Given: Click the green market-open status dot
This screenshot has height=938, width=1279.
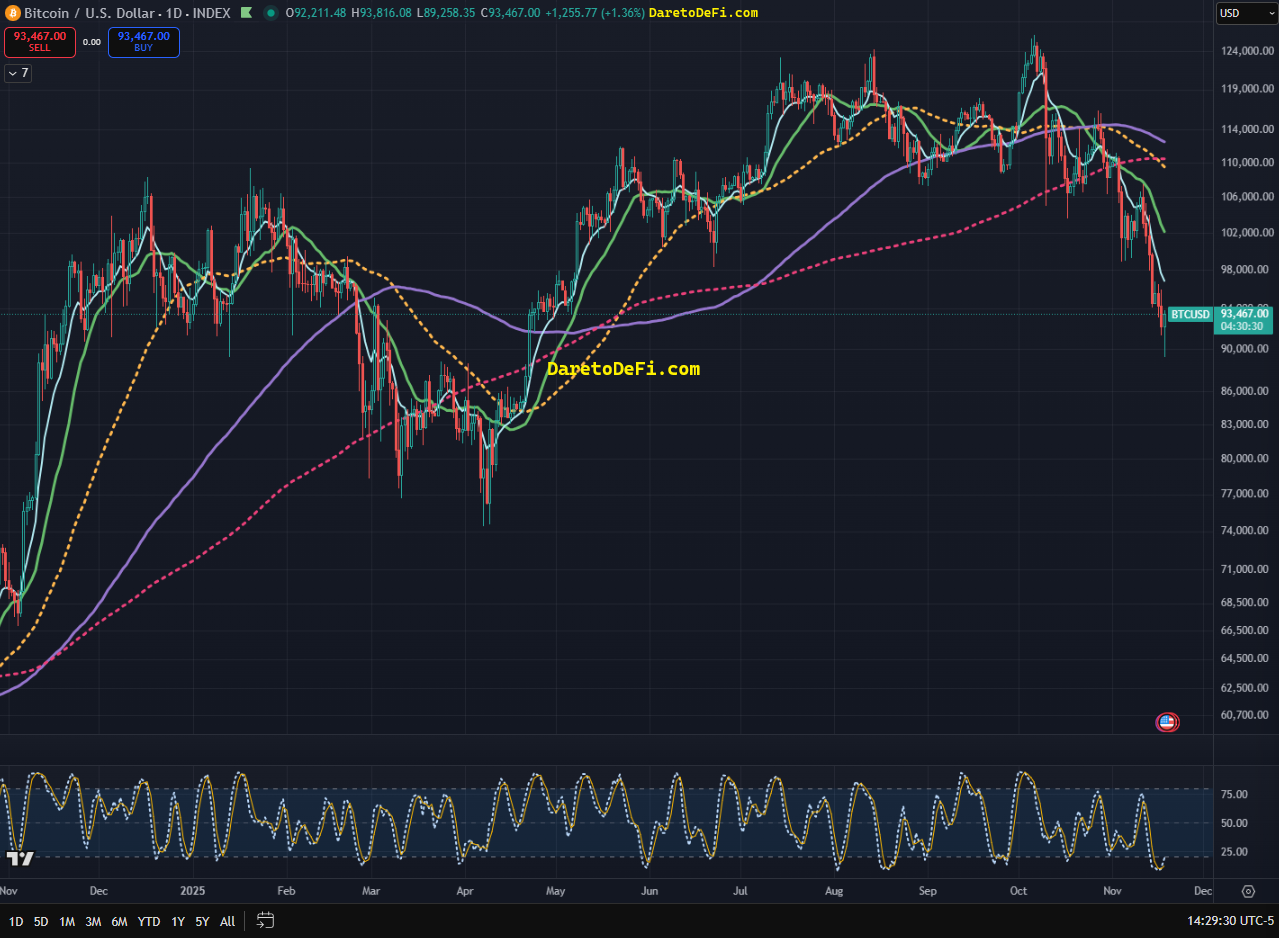Looking at the screenshot, I should click(x=271, y=13).
